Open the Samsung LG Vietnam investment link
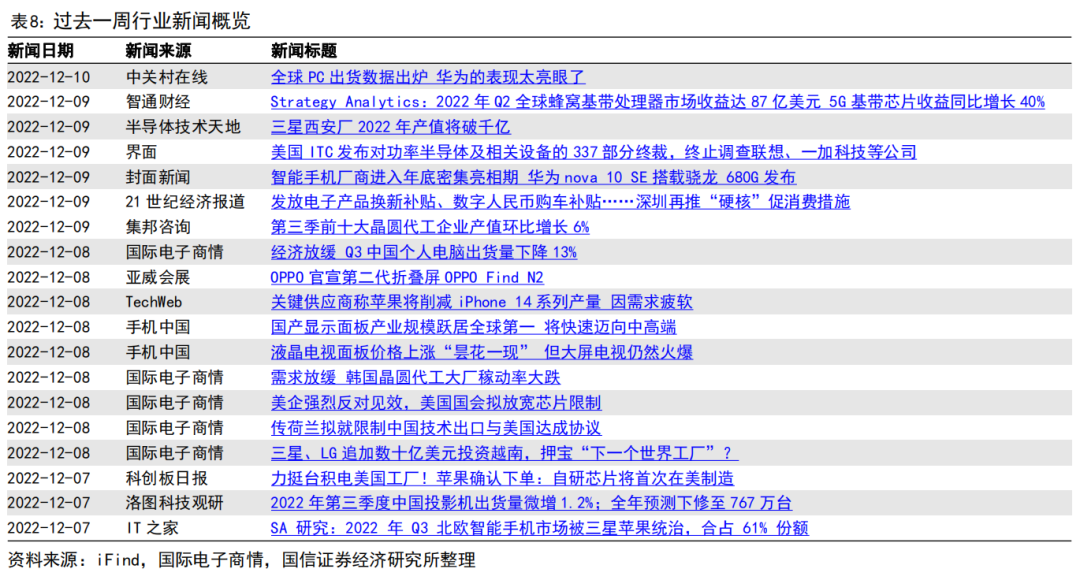The height and width of the screenshot is (580, 1080). [504, 453]
